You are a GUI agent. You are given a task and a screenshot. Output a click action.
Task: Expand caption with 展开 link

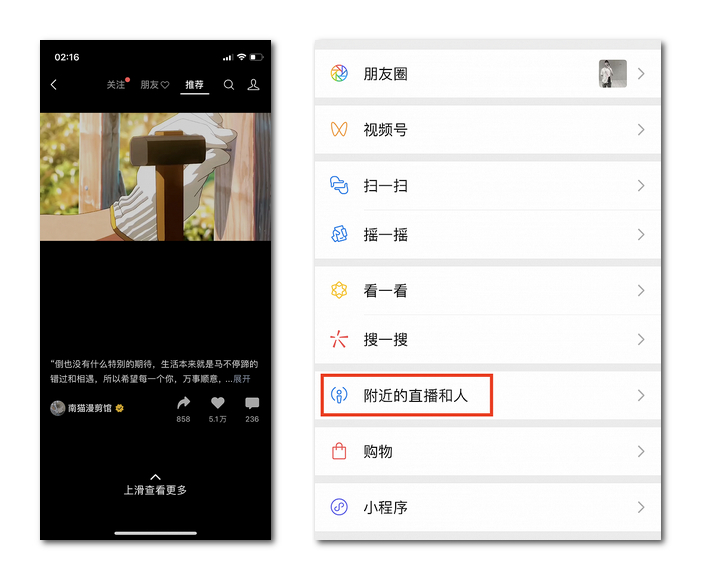pyautogui.click(x=242, y=379)
